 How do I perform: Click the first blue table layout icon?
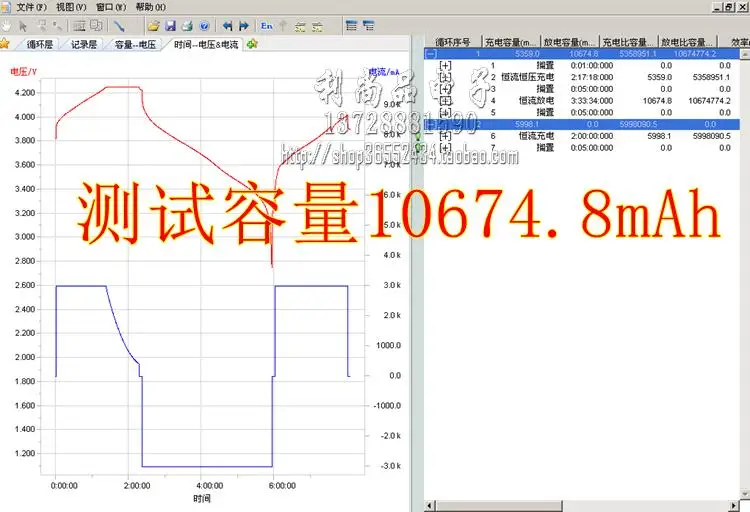(x=352, y=26)
